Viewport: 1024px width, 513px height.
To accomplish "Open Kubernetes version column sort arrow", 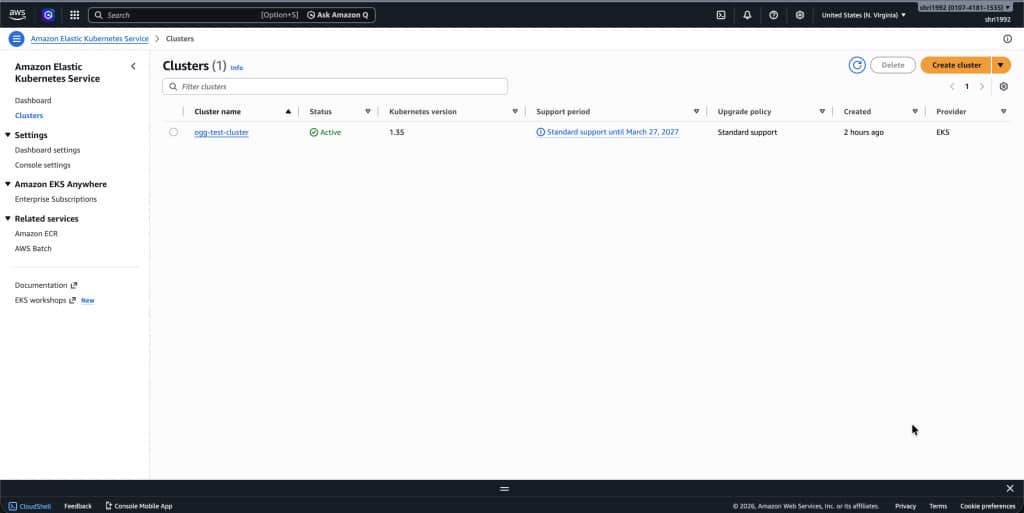I will 515,112.
